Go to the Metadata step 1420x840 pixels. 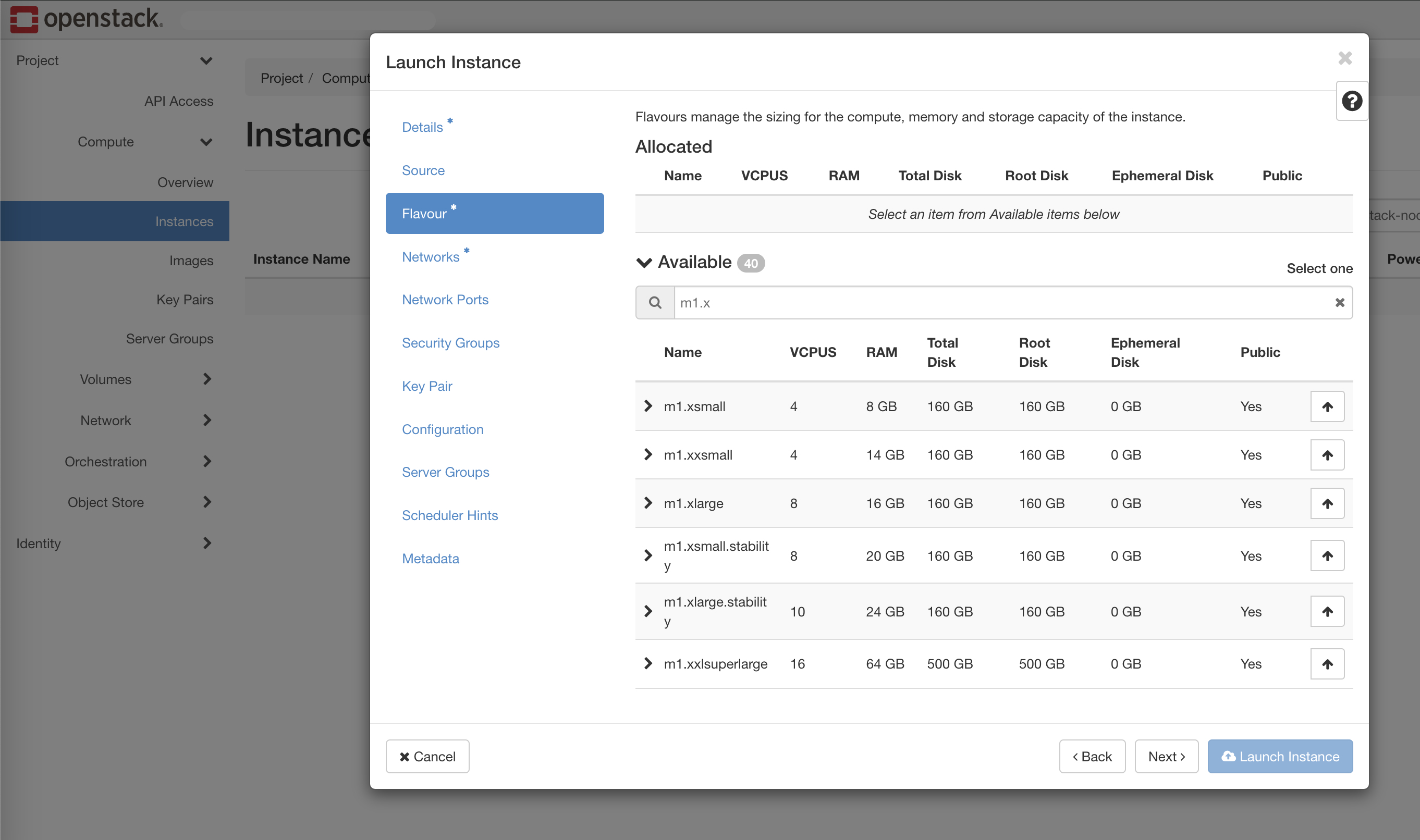tap(430, 558)
